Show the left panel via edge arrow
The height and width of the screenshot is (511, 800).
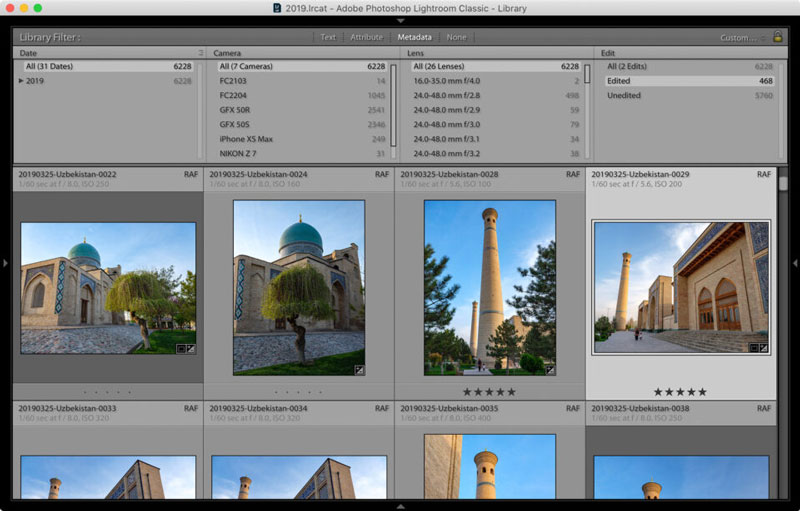coord(5,263)
